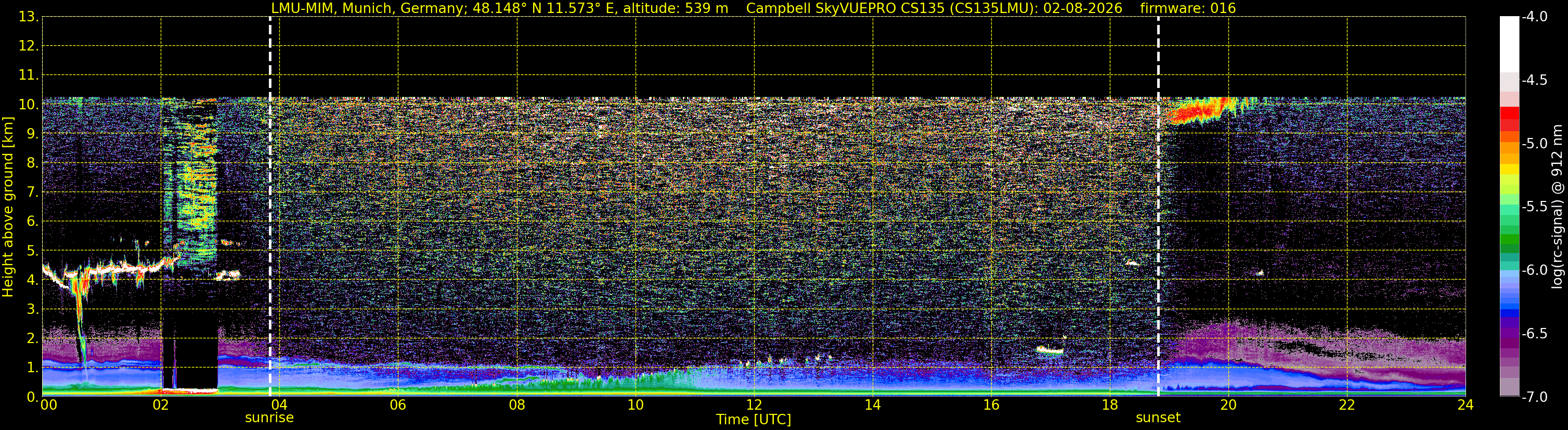Image resolution: width=1568 pixels, height=430 pixels.
Task: Click the 13 km height tick label
Action: click(x=28, y=17)
